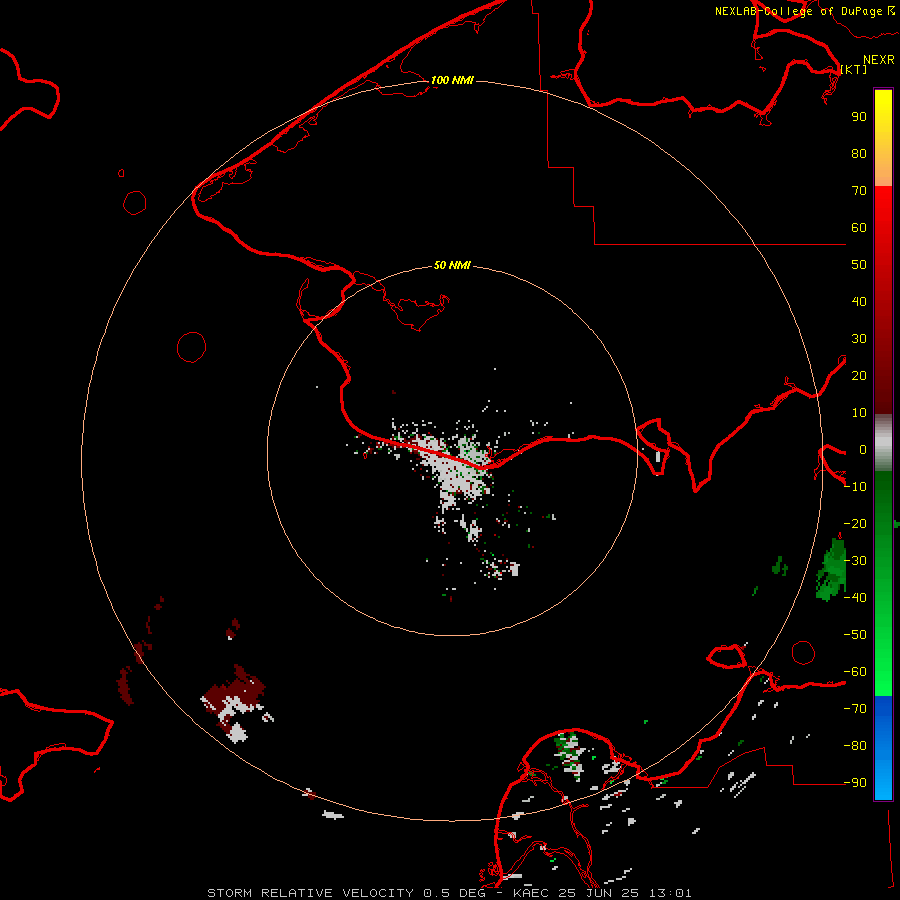Image resolution: width=900 pixels, height=900 pixels.
Task: Click the "13:01" timestamp
Action: (670, 893)
